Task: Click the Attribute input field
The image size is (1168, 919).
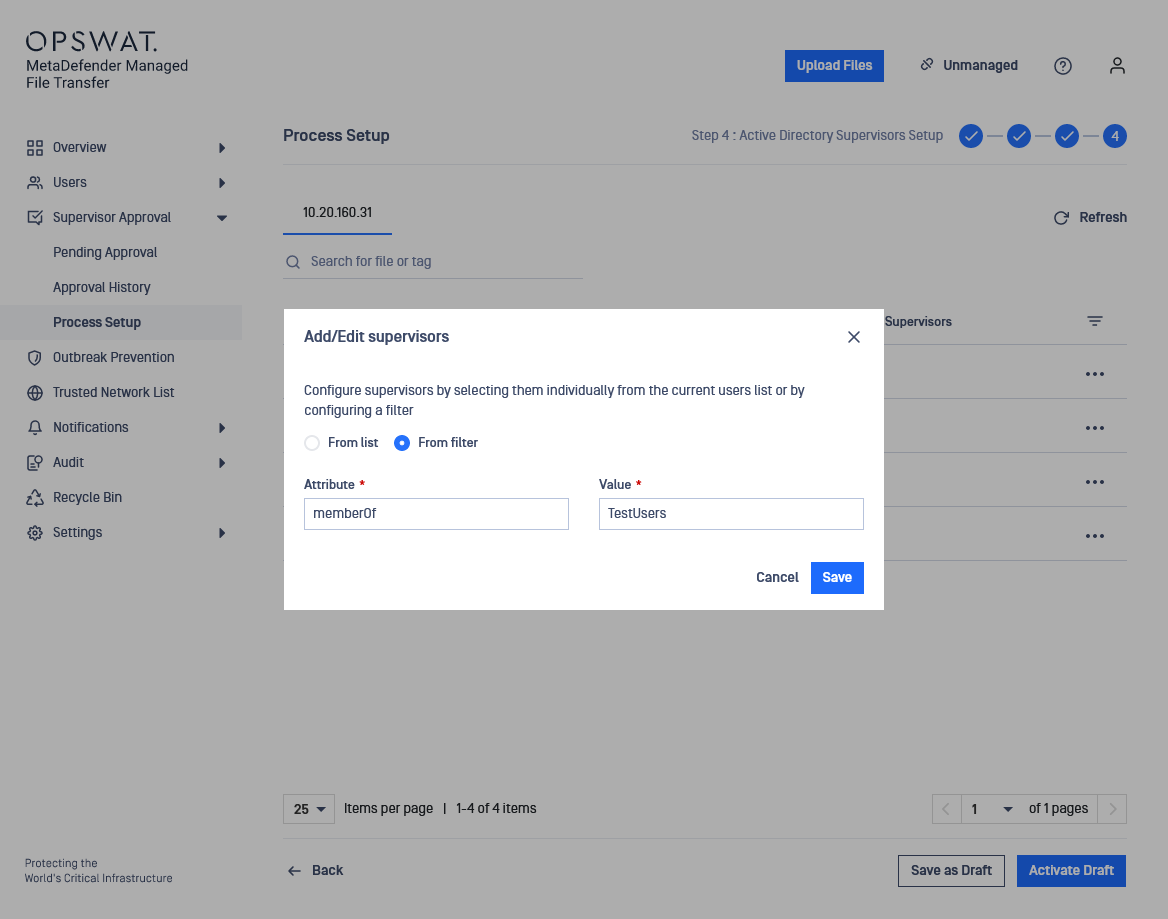Action: pos(436,514)
